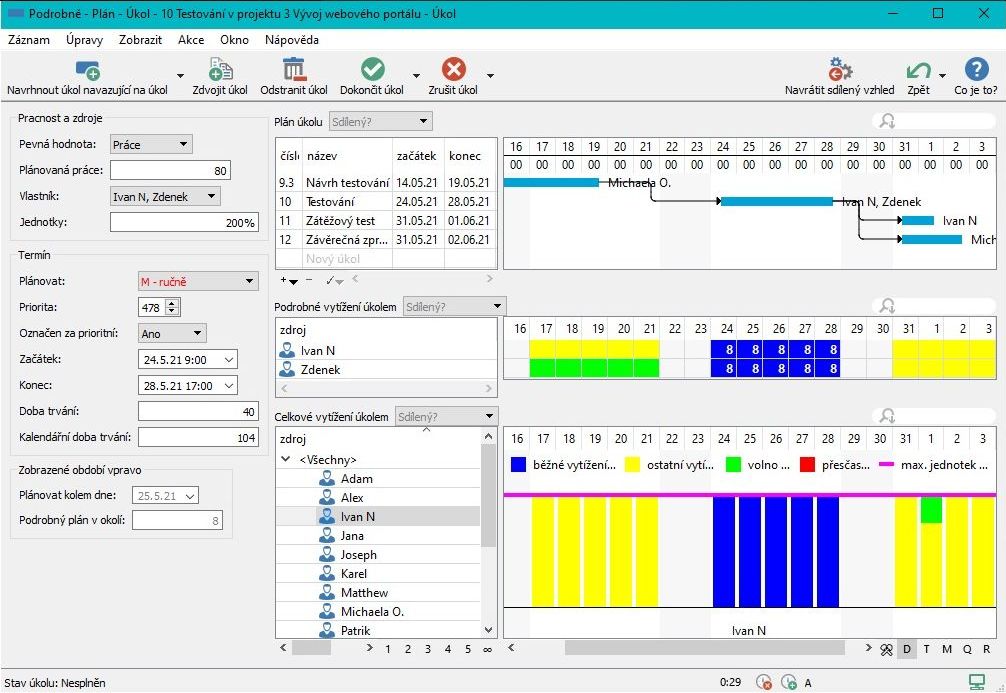
Task: Click the Plánovaná práce field
Action: point(170,170)
